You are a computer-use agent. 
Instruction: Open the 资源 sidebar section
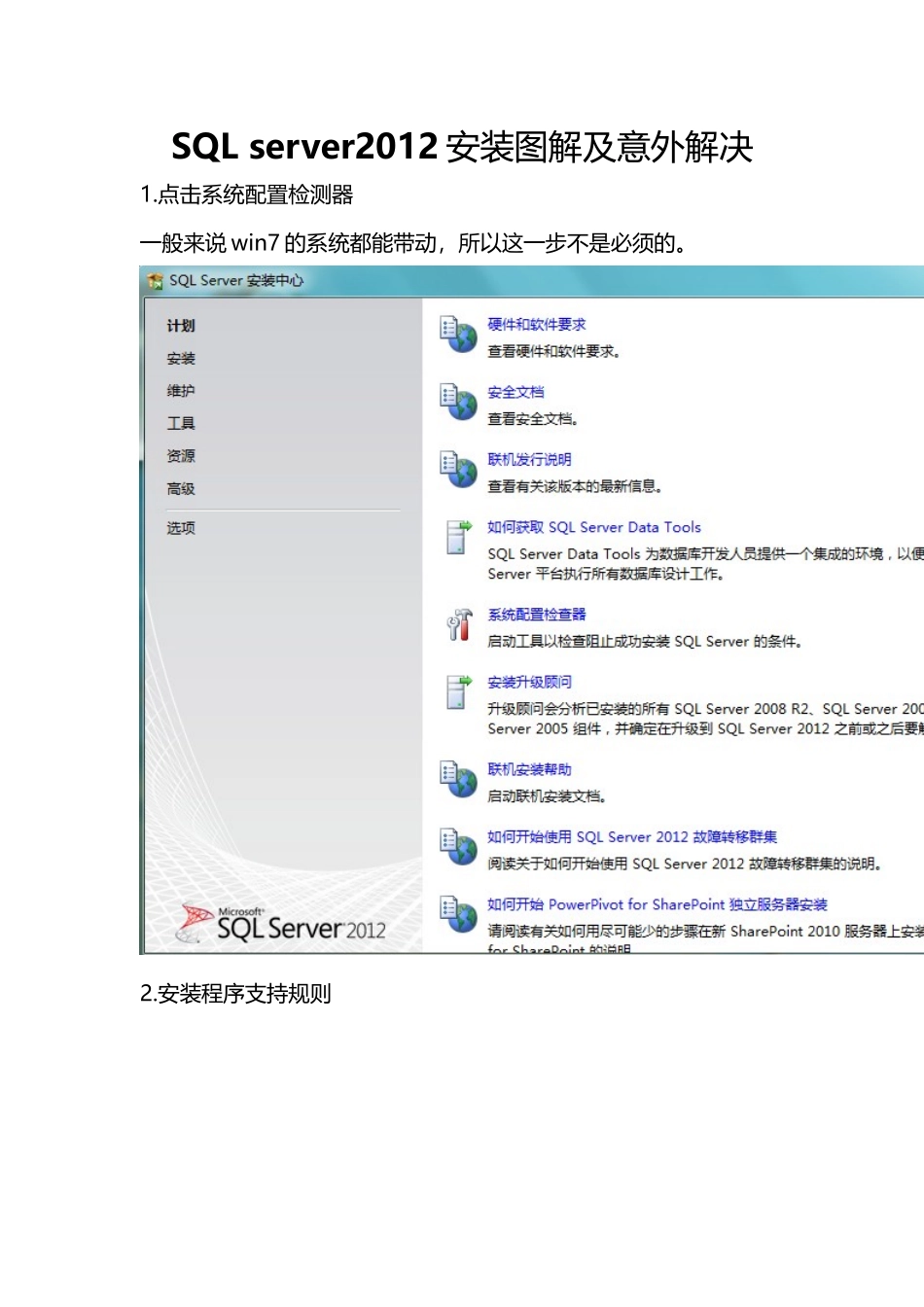(x=181, y=456)
